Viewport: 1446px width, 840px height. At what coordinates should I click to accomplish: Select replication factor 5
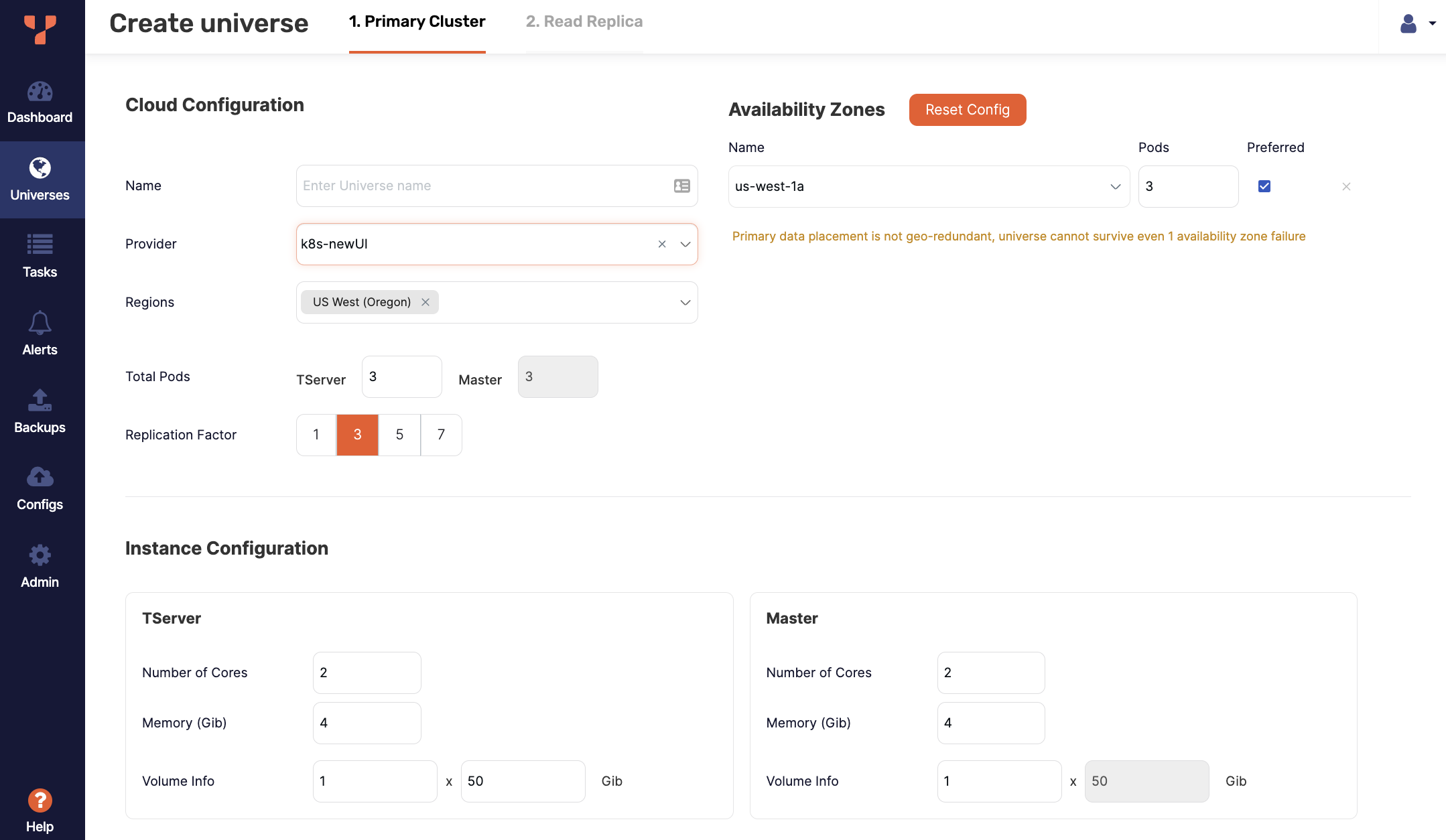click(x=399, y=435)
